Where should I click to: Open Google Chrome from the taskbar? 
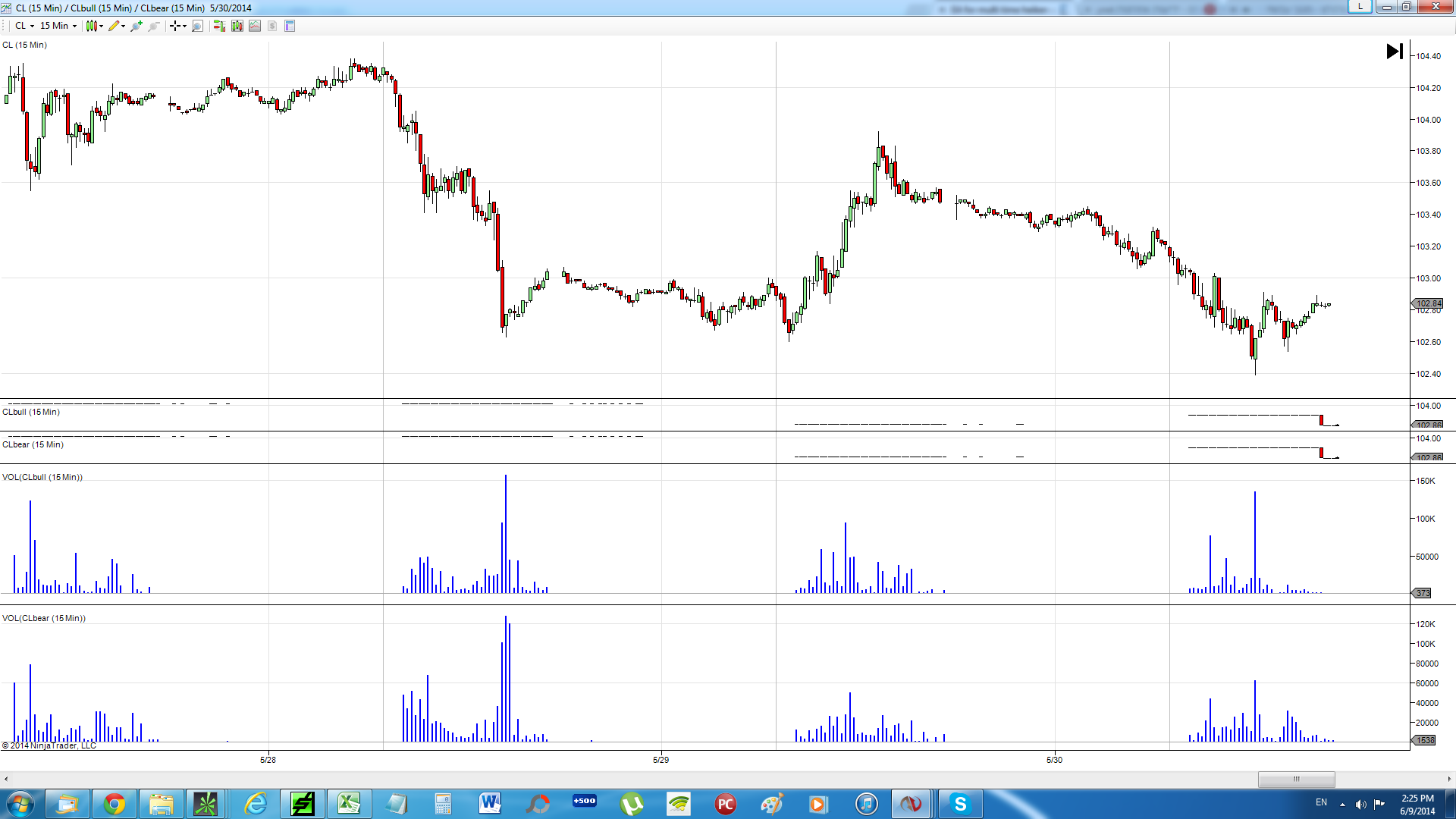pyautogui.click(x=115, y=804)
